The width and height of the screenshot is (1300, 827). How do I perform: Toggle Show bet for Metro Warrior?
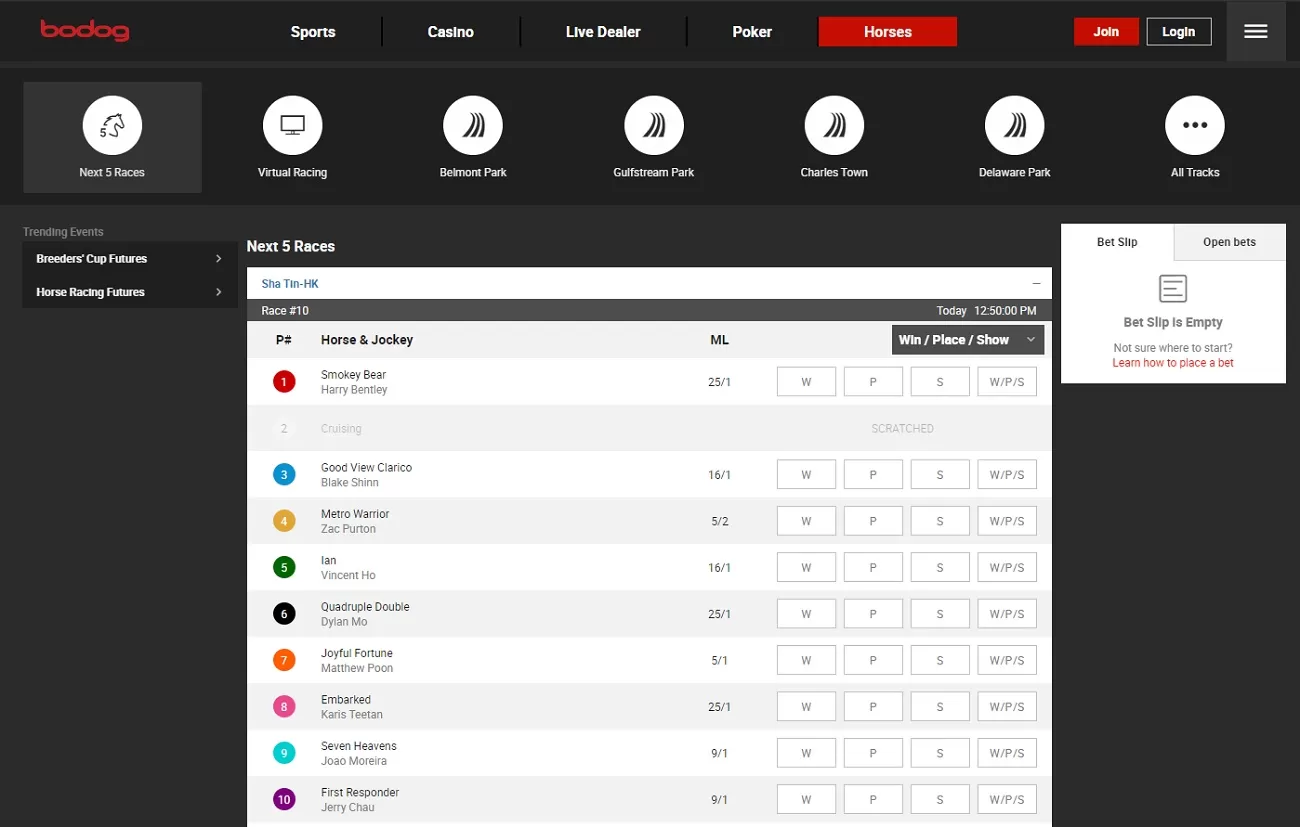pyautogui.click(x=940, y=521)
